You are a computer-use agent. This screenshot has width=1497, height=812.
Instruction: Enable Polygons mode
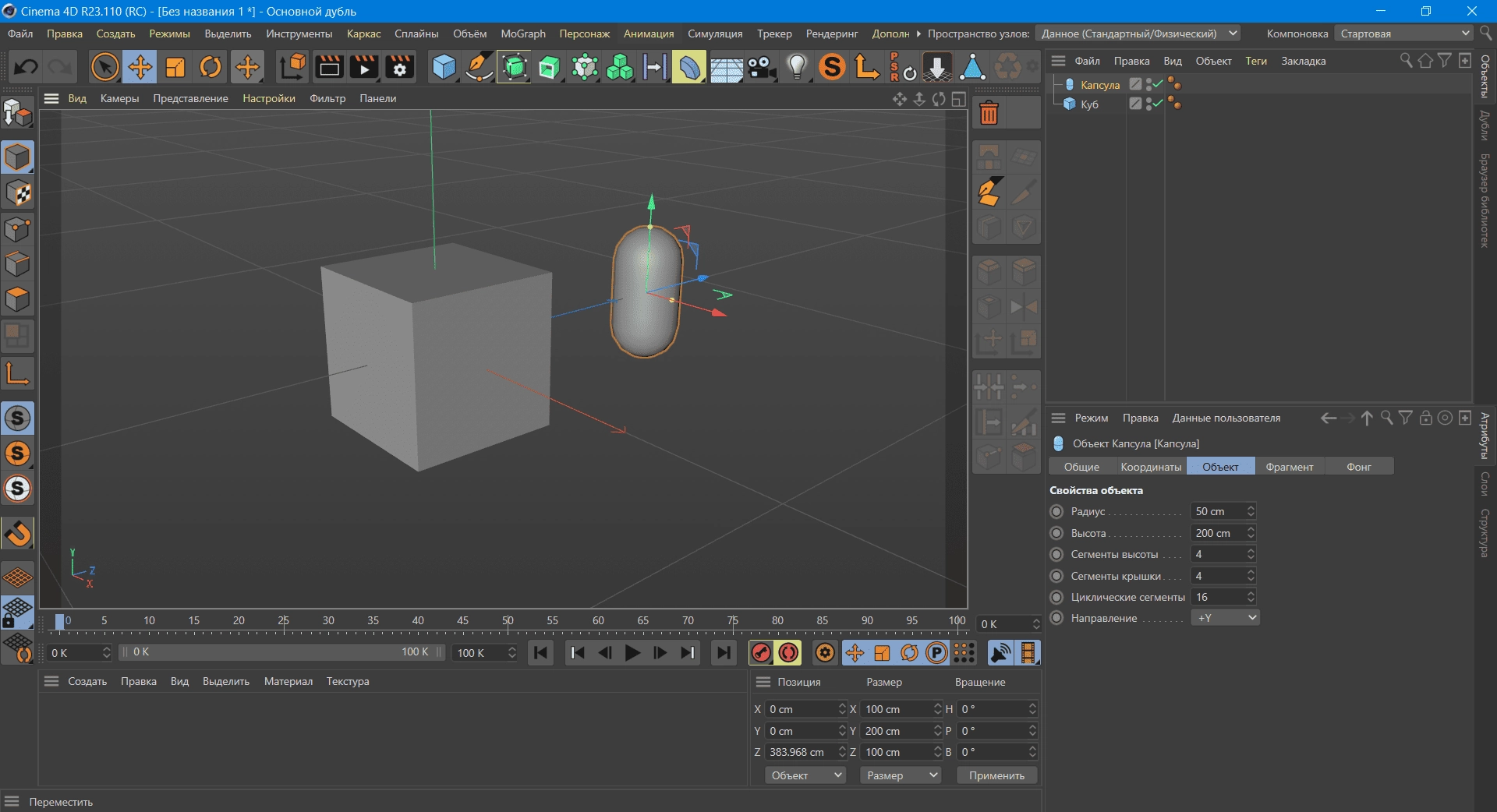[x=17, y=299]
